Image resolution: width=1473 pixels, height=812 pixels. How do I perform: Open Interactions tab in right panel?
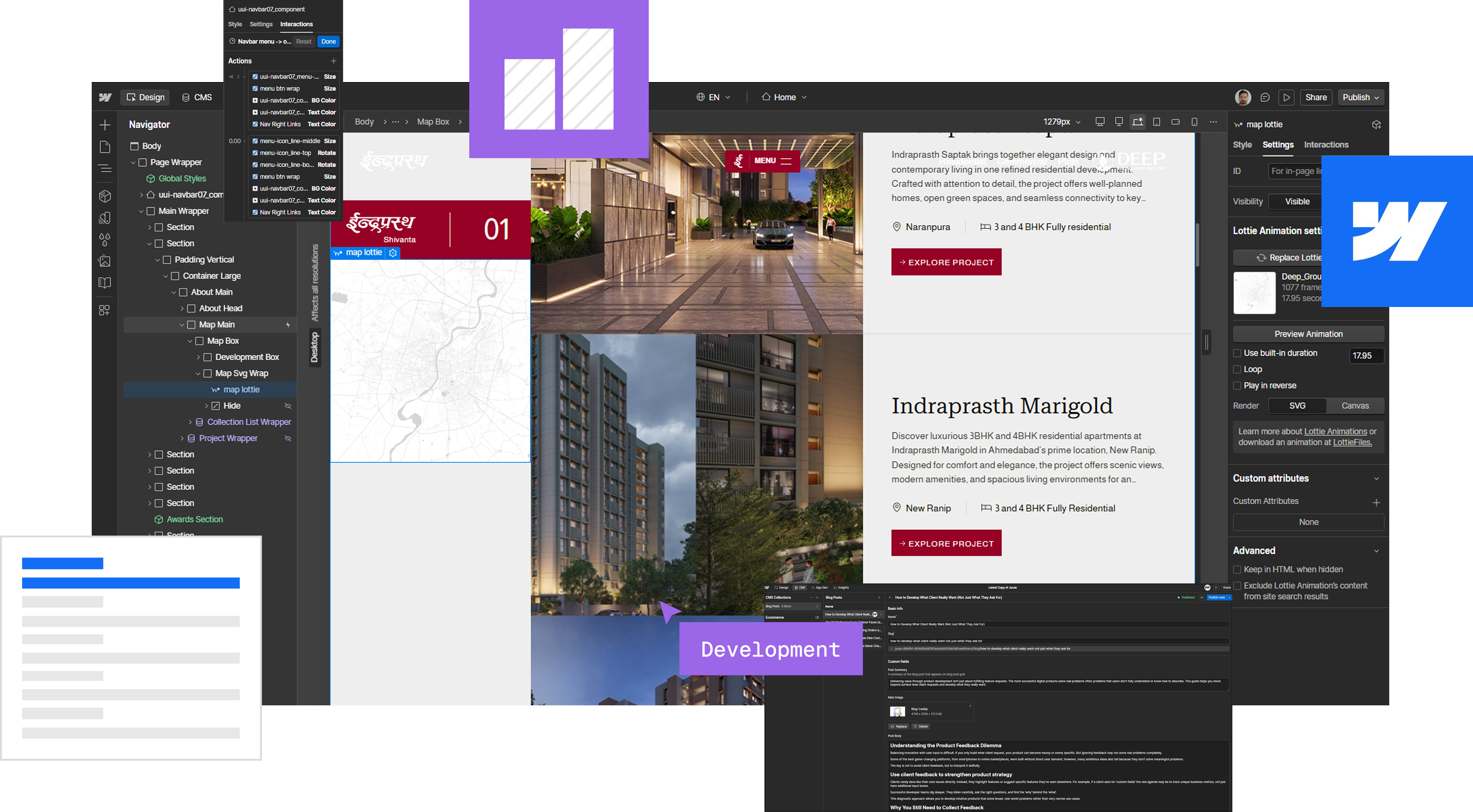1326,145
